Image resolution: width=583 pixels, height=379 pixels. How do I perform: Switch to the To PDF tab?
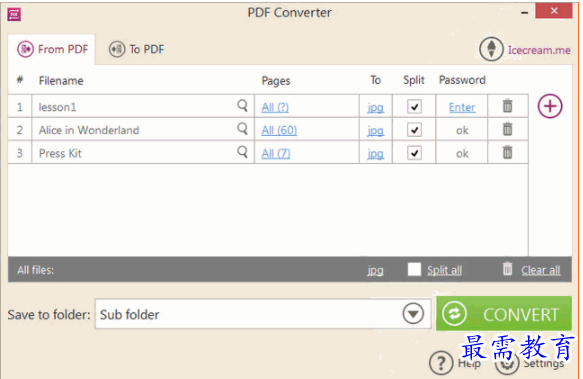click(136, 49)
